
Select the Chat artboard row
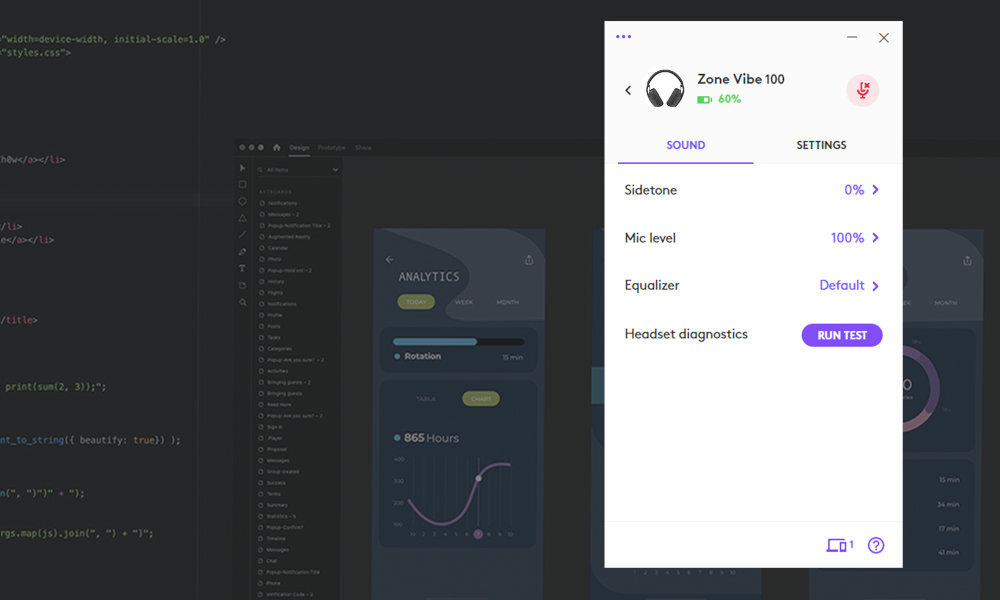(268, 561)
